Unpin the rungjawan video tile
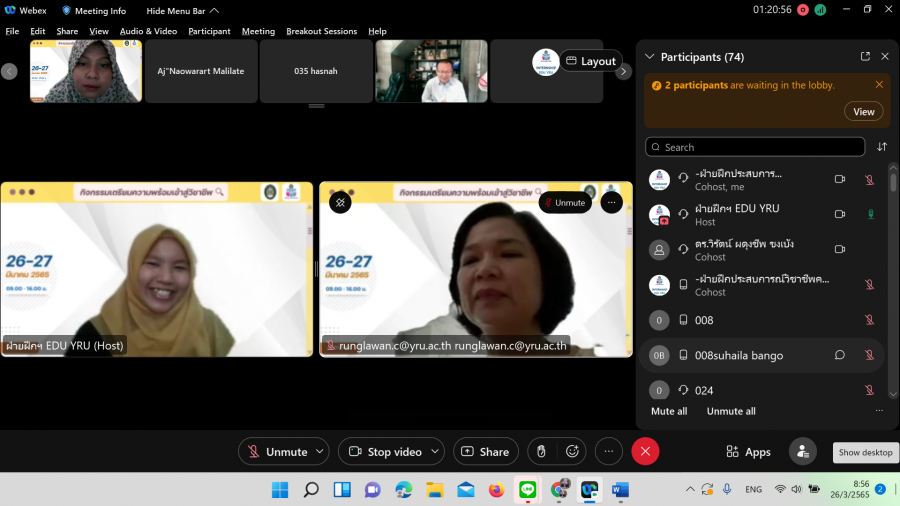This screenshot has height=506, width=900. click(x=340, y=202)
